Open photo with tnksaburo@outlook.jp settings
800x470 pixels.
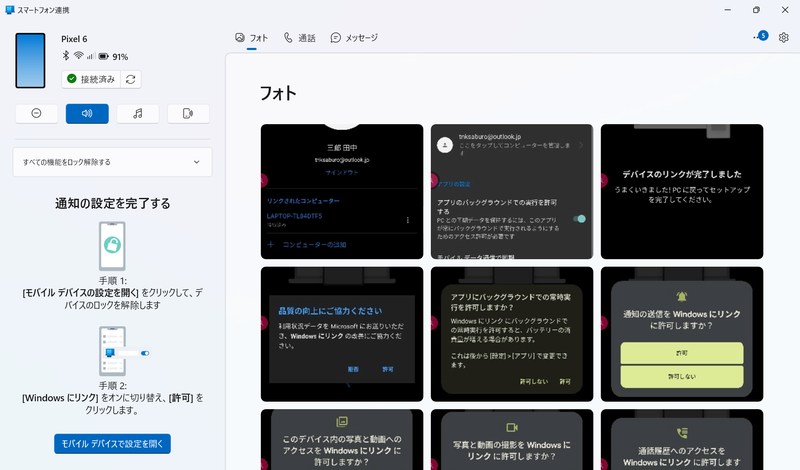pyautogui.click(x=512, y=191)
